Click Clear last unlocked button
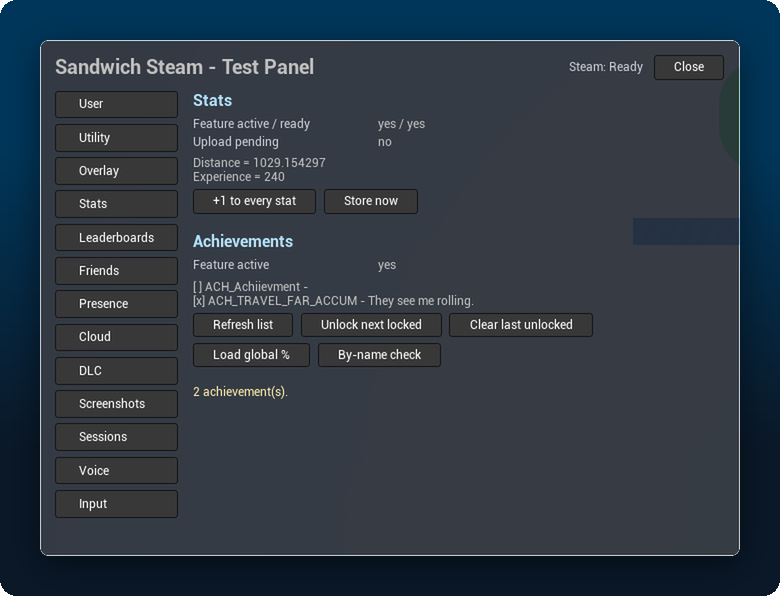This screenshot has height=596, width=780. click(x=521, y=325)
